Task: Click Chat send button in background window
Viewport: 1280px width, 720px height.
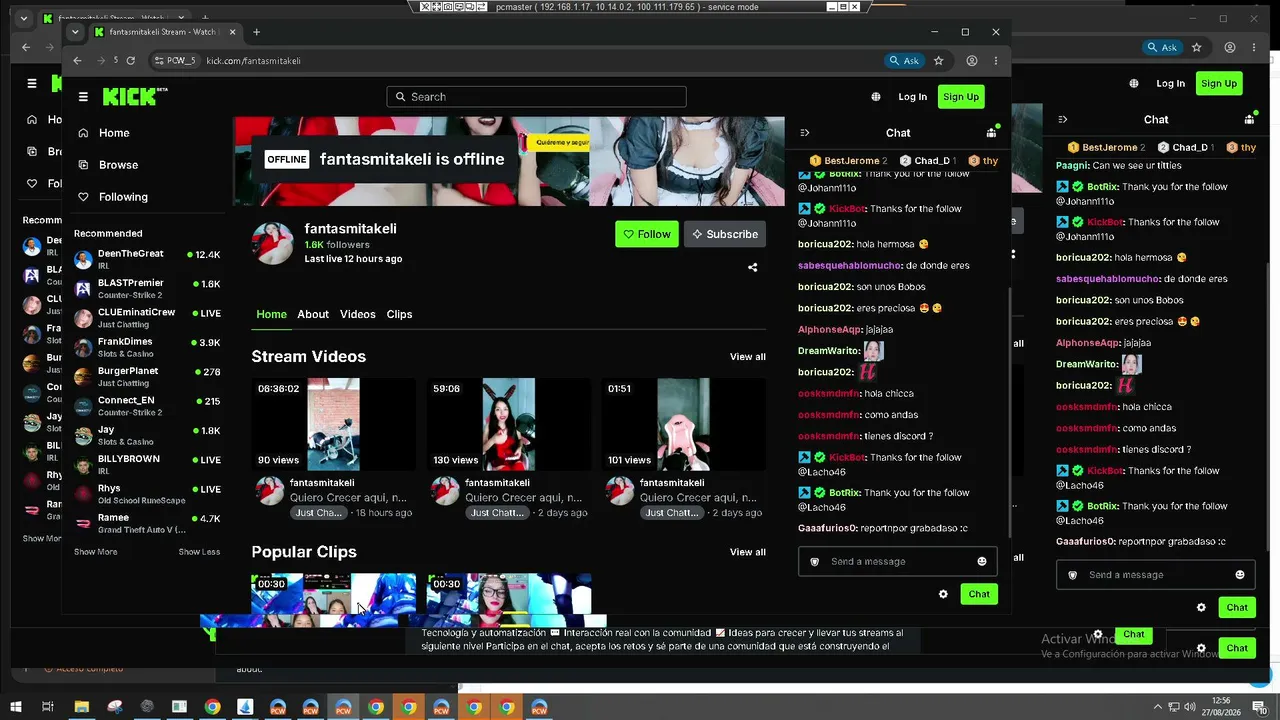Action: click(x=1237, y=608)
